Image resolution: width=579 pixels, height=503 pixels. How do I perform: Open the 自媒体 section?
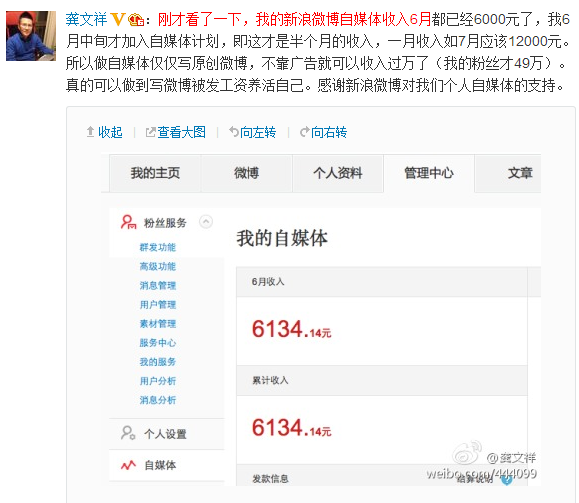click(167, 465)
